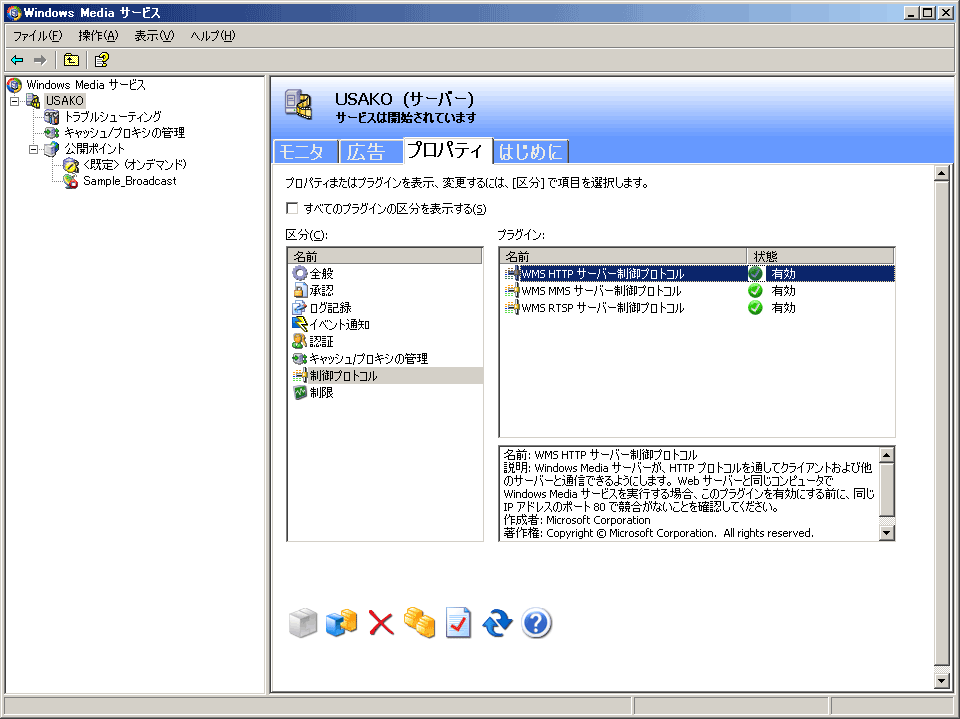
Task: Click the description box scroll up arrow
Action: (x=887, y=454)
